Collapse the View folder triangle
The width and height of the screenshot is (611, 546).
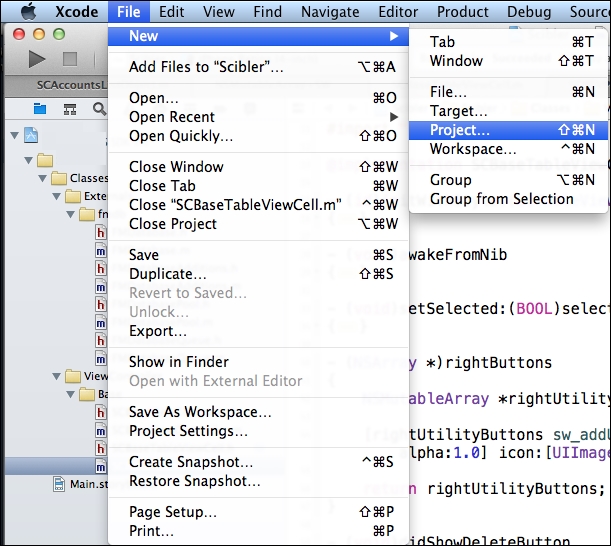[57, 376]
